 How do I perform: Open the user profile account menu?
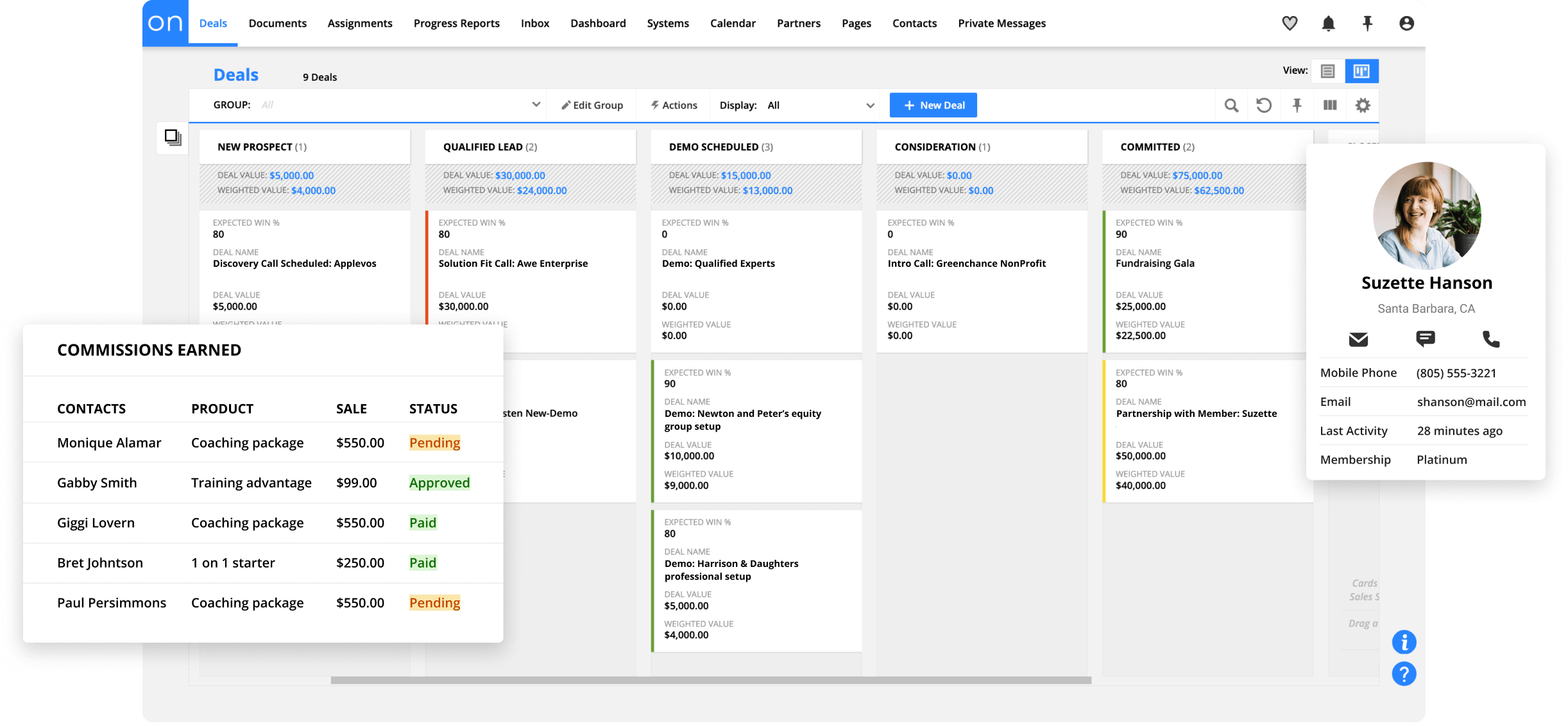(x=1407, y=23)
